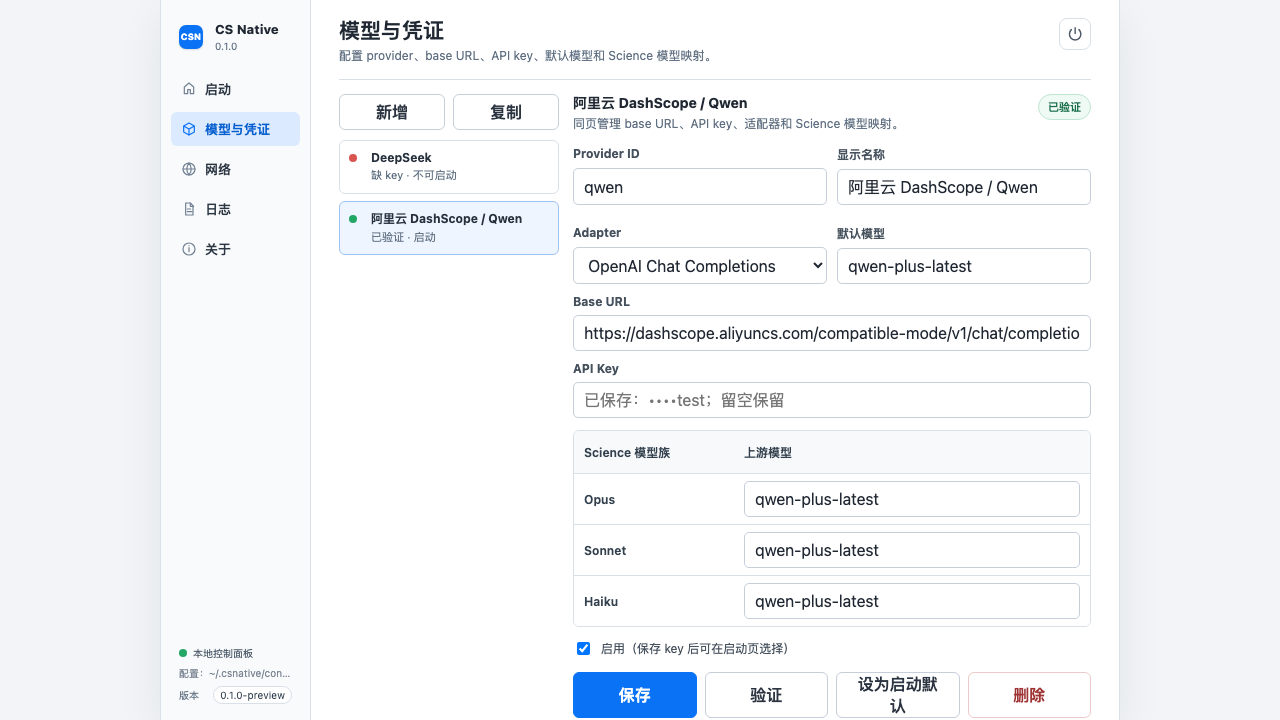The height and width of the screenshot is (720, 1280).
Task: Open the 启动 page
Action: coord(235,89)
